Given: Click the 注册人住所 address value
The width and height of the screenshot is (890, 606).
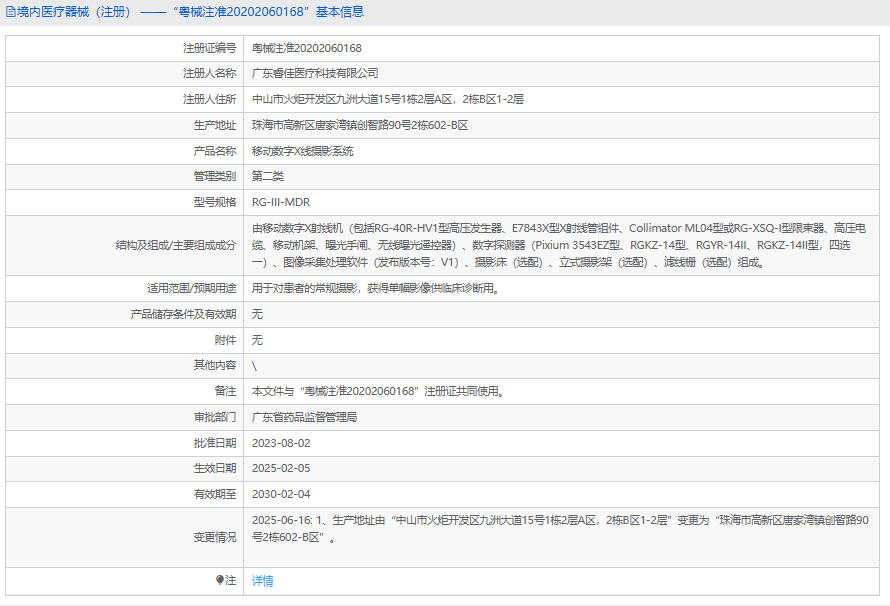Looking at the screenshot, I should (387, 100).
